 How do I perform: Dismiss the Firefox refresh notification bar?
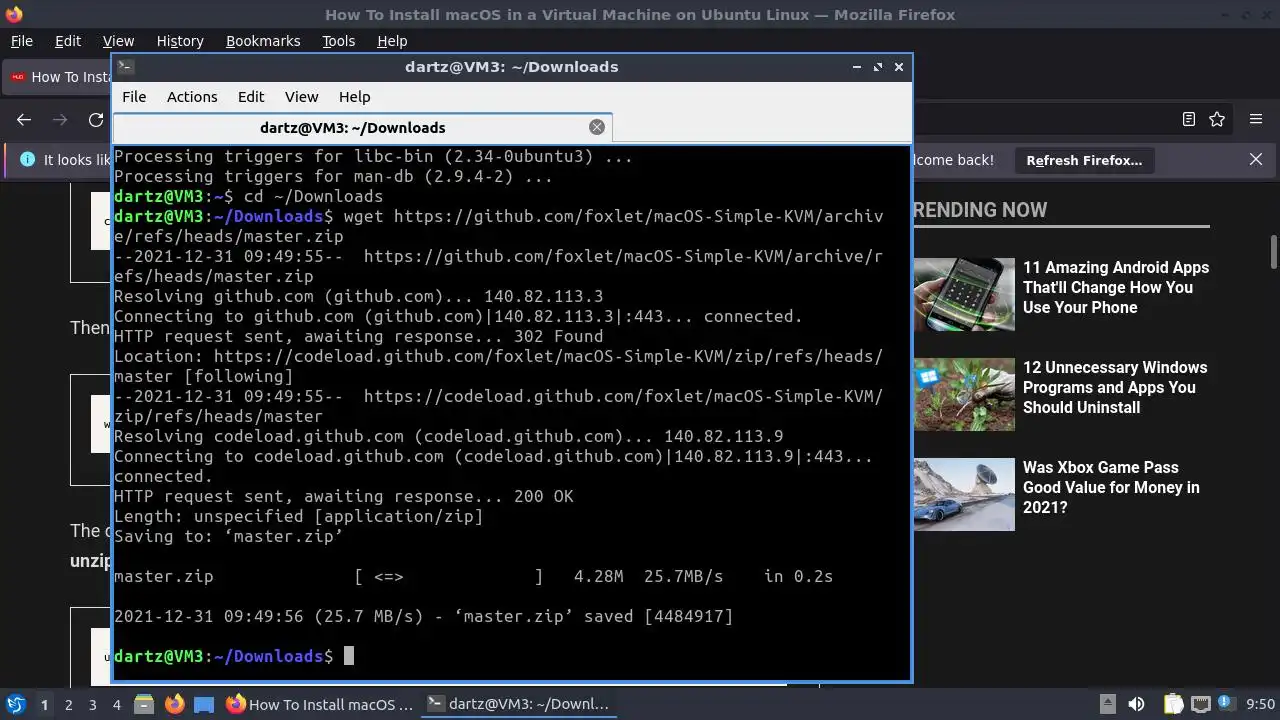pos(1256,159)
